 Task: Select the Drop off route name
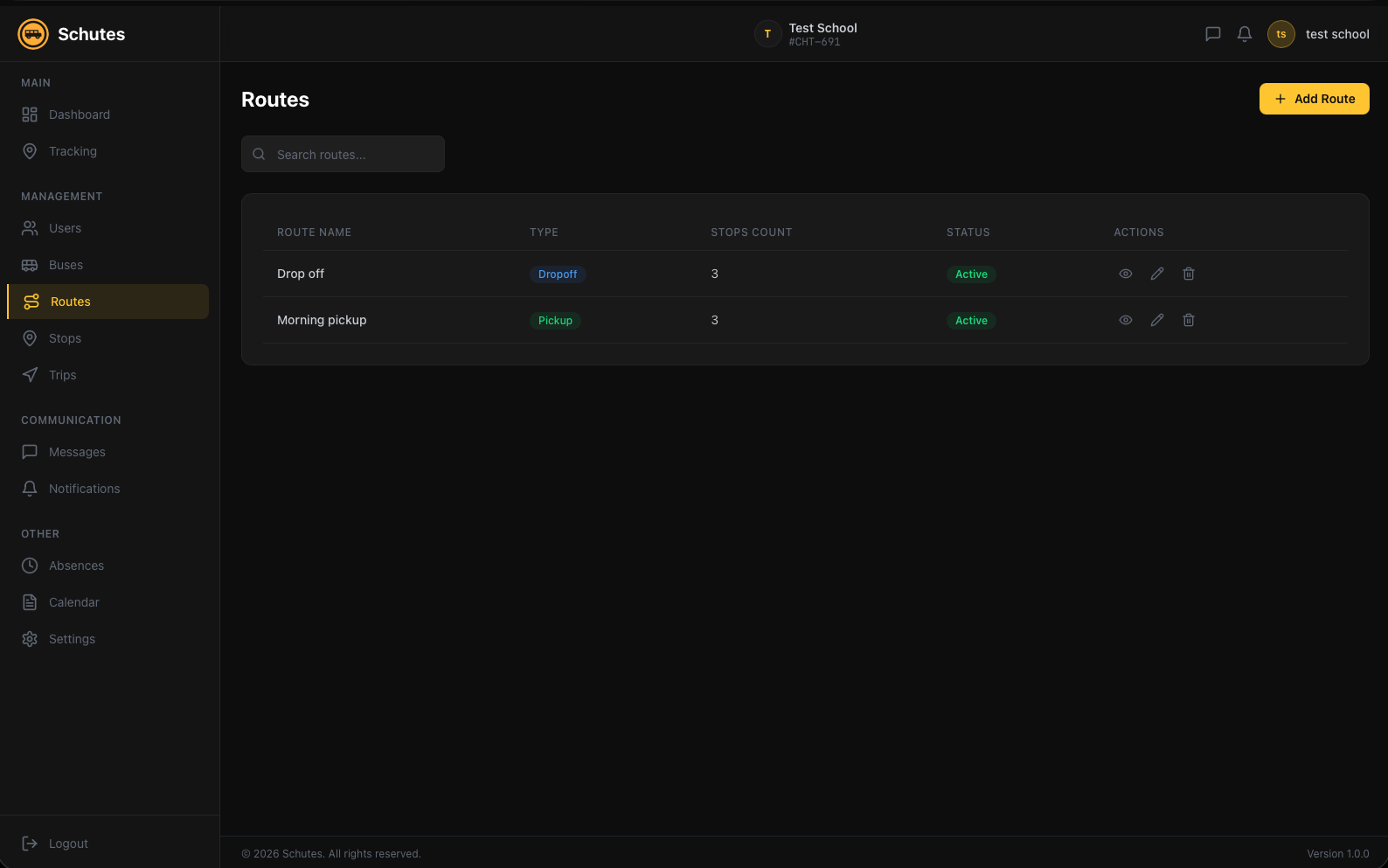click(301, 274)
